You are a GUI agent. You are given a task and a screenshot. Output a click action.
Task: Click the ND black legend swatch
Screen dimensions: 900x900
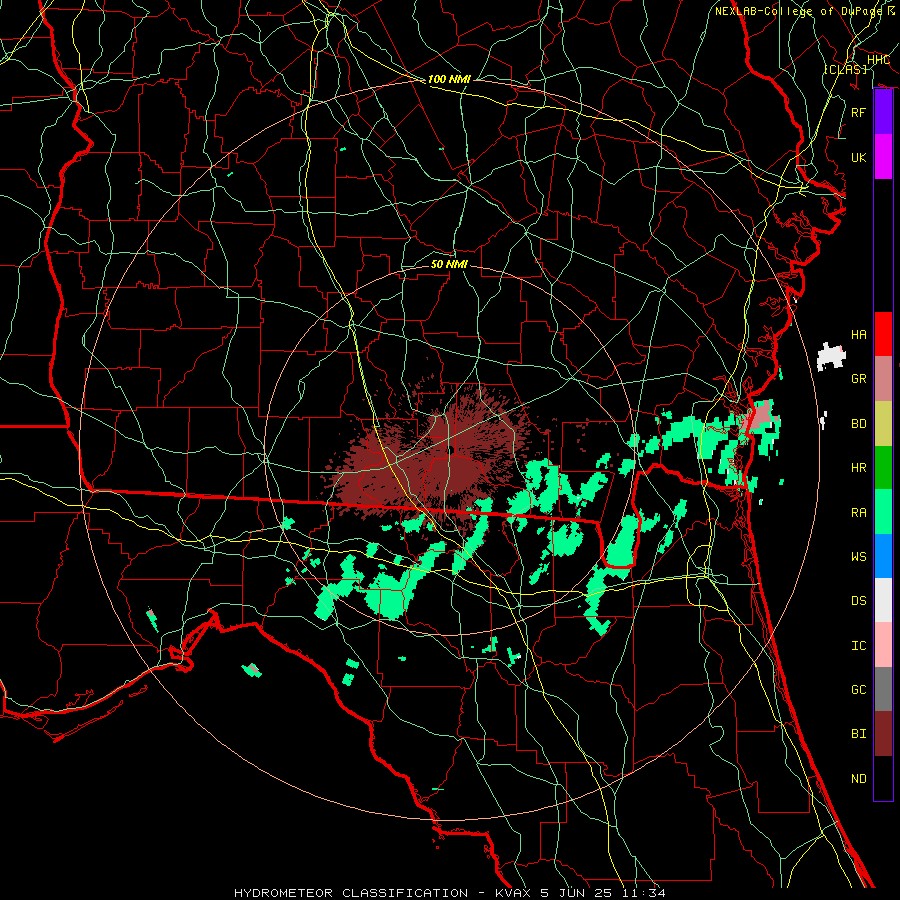point(883,778)
